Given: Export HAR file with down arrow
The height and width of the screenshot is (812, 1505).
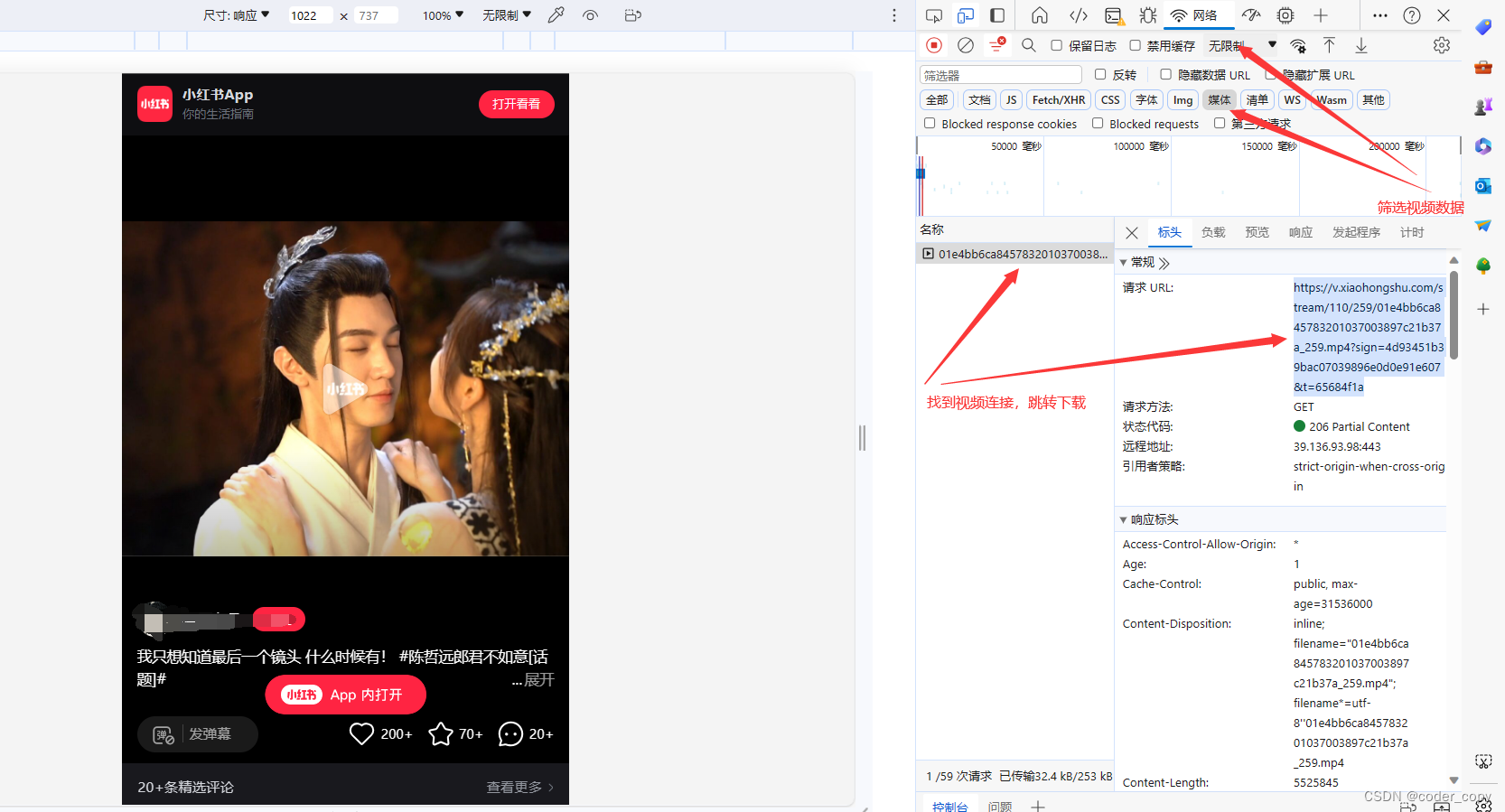Looking at the screenshot, I should [1361, 45].
